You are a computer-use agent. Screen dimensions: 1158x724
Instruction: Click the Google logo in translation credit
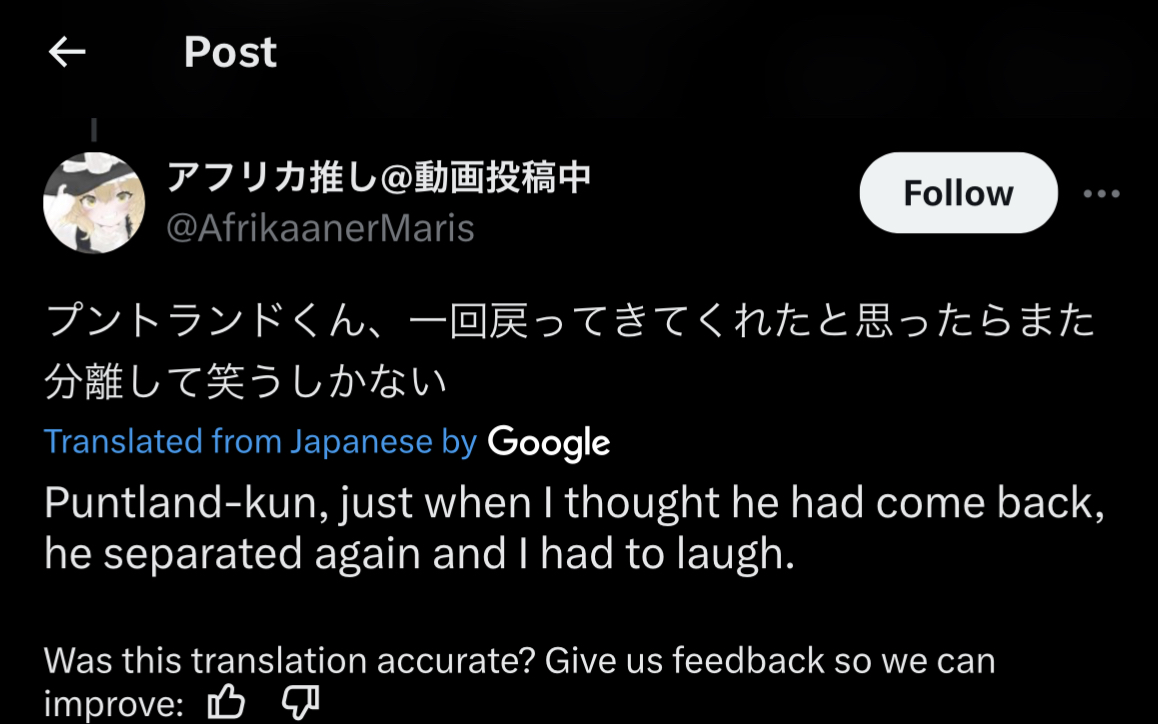pyautogui.click(x=549, y=443)
